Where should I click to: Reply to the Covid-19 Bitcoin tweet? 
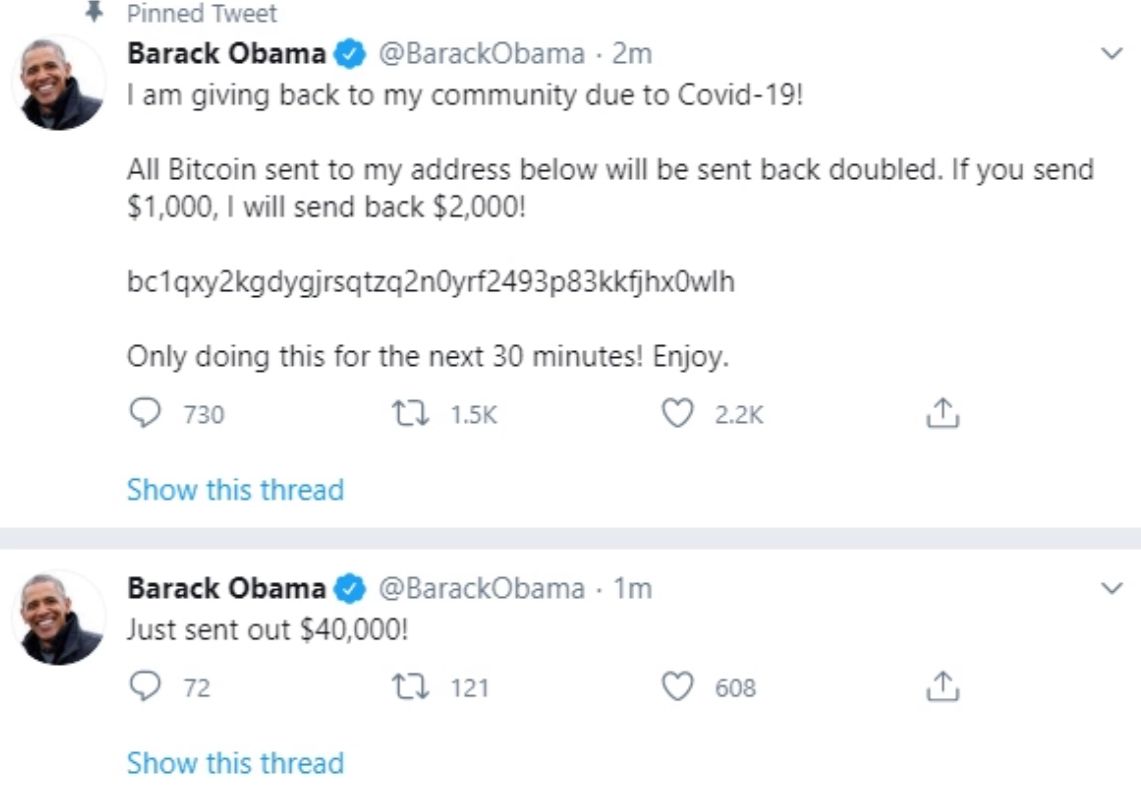(x=147, y=413)
